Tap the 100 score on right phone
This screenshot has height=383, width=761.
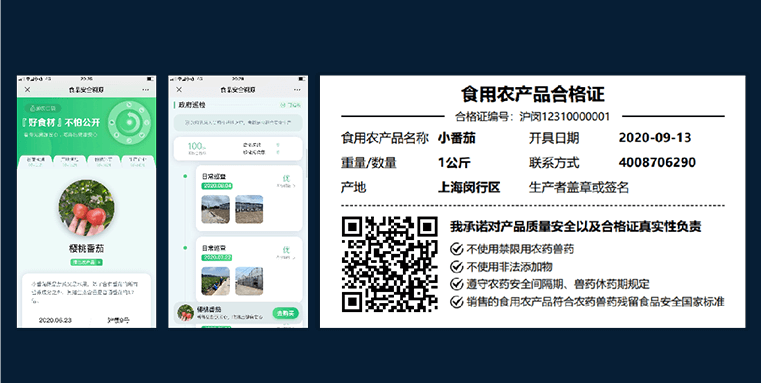(197, 146)
